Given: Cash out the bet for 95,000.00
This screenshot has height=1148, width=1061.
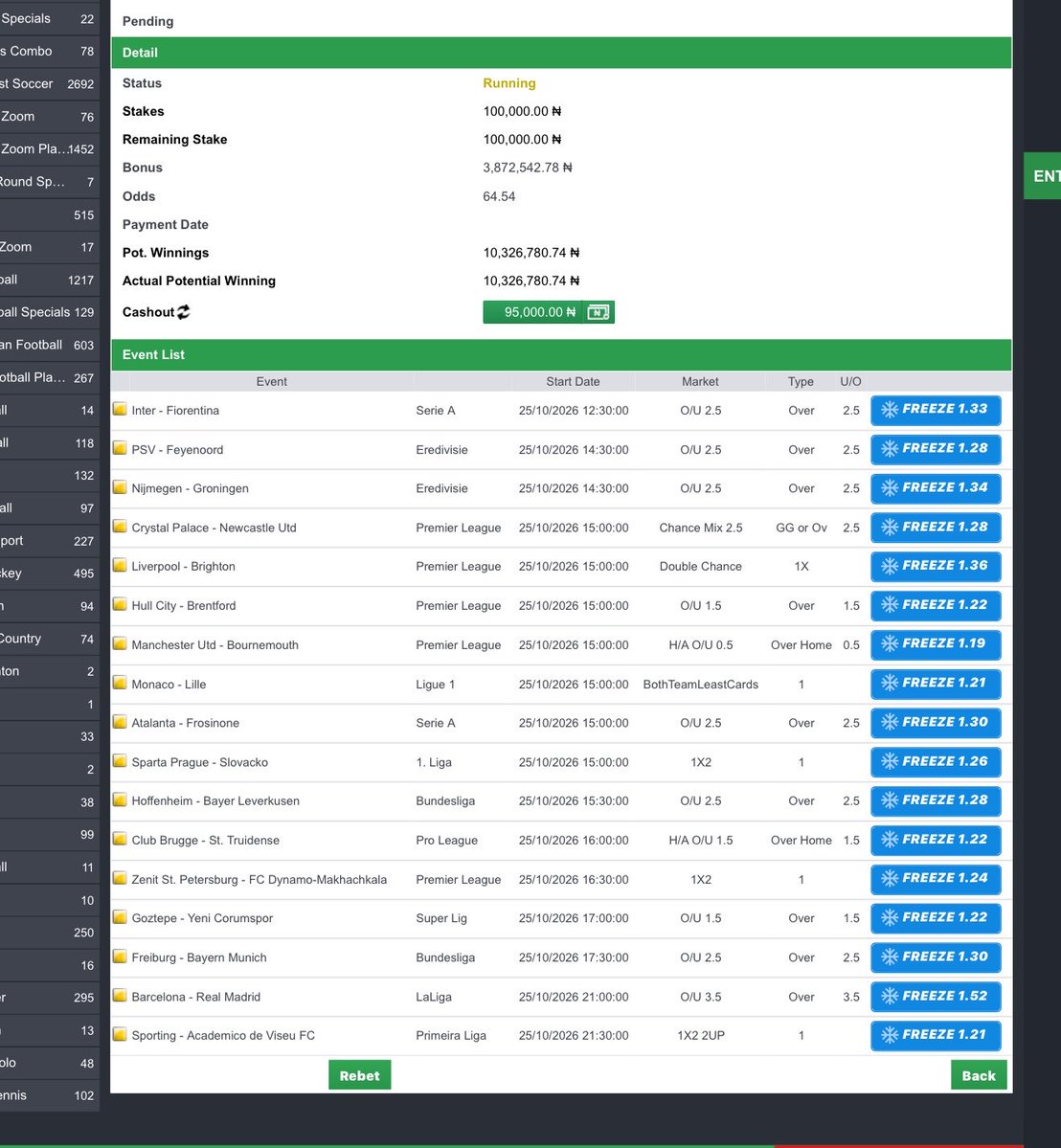Looking at the screenshot, I should click(549, 313).
